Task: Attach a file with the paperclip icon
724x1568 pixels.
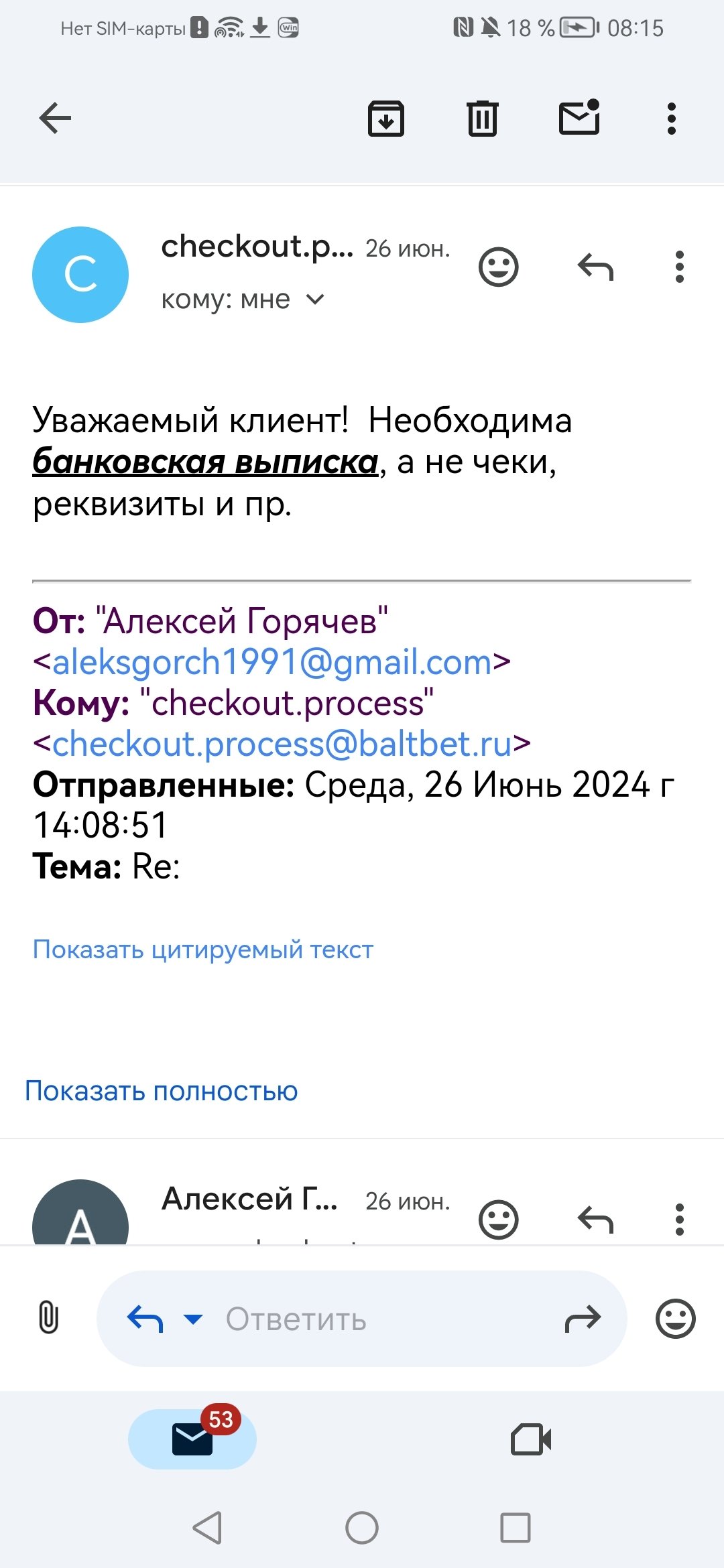Action: [x=48, y=1318]
